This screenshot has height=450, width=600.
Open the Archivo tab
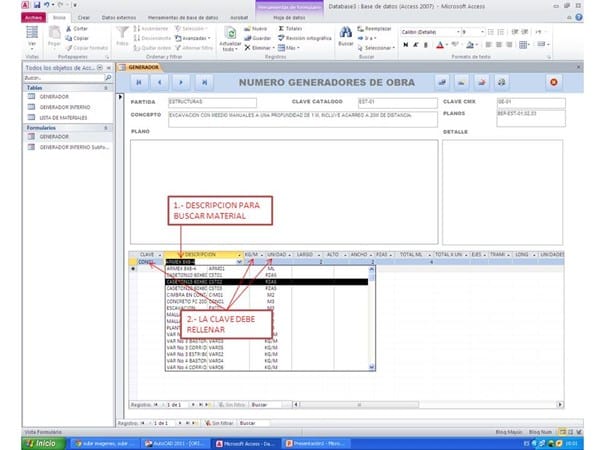click(x=34, y=18)
